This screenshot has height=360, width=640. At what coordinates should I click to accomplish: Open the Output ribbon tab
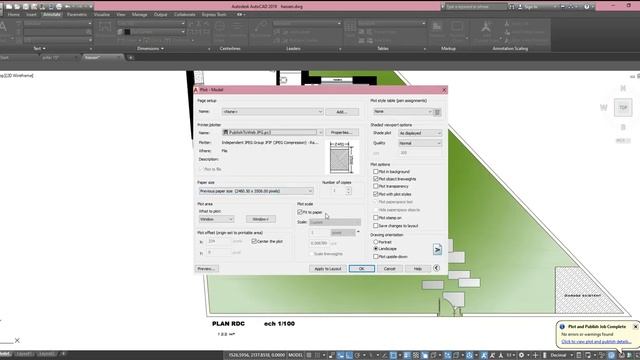(160, 14)
